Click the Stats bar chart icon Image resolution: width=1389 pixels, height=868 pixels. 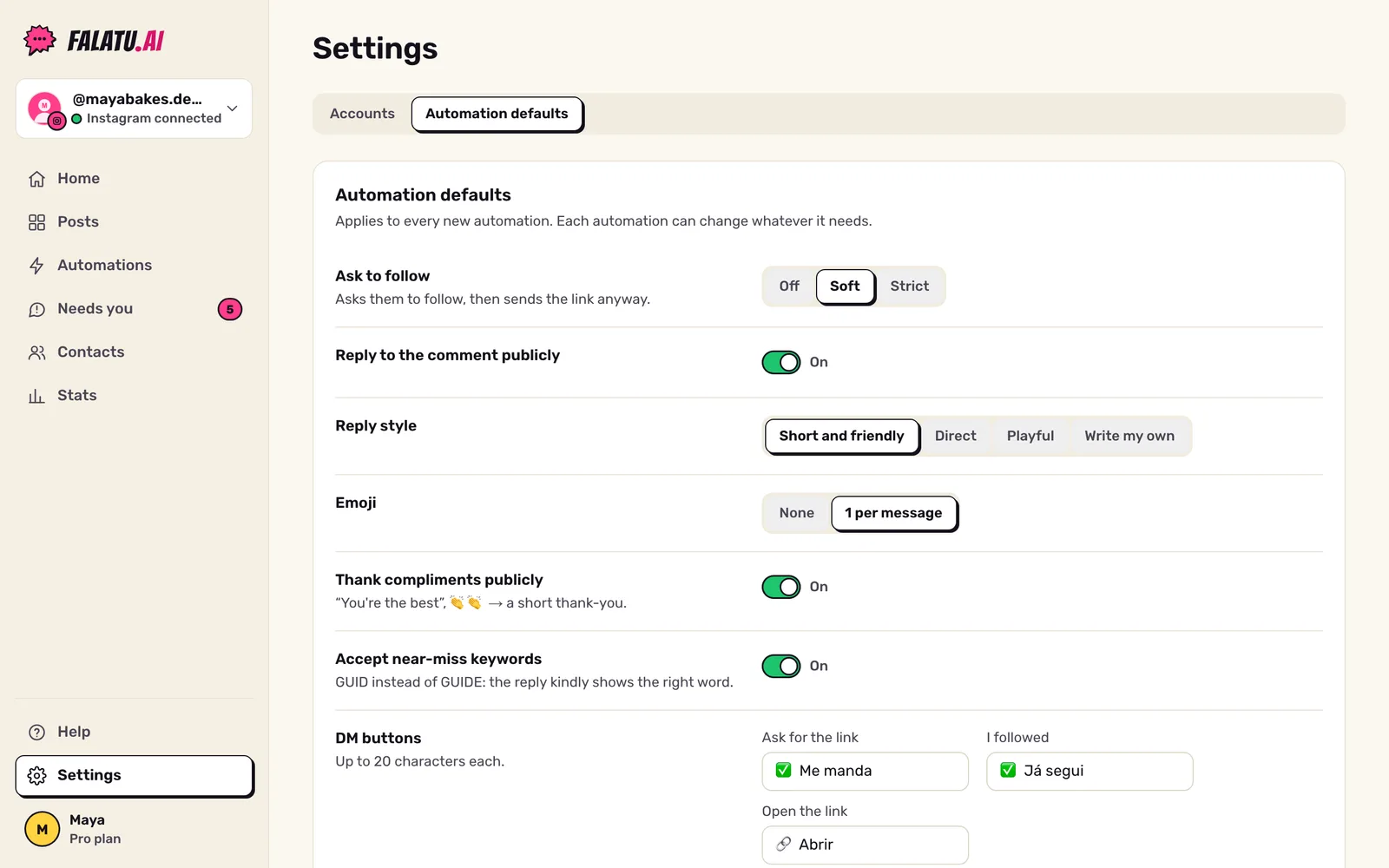[36, 396]
